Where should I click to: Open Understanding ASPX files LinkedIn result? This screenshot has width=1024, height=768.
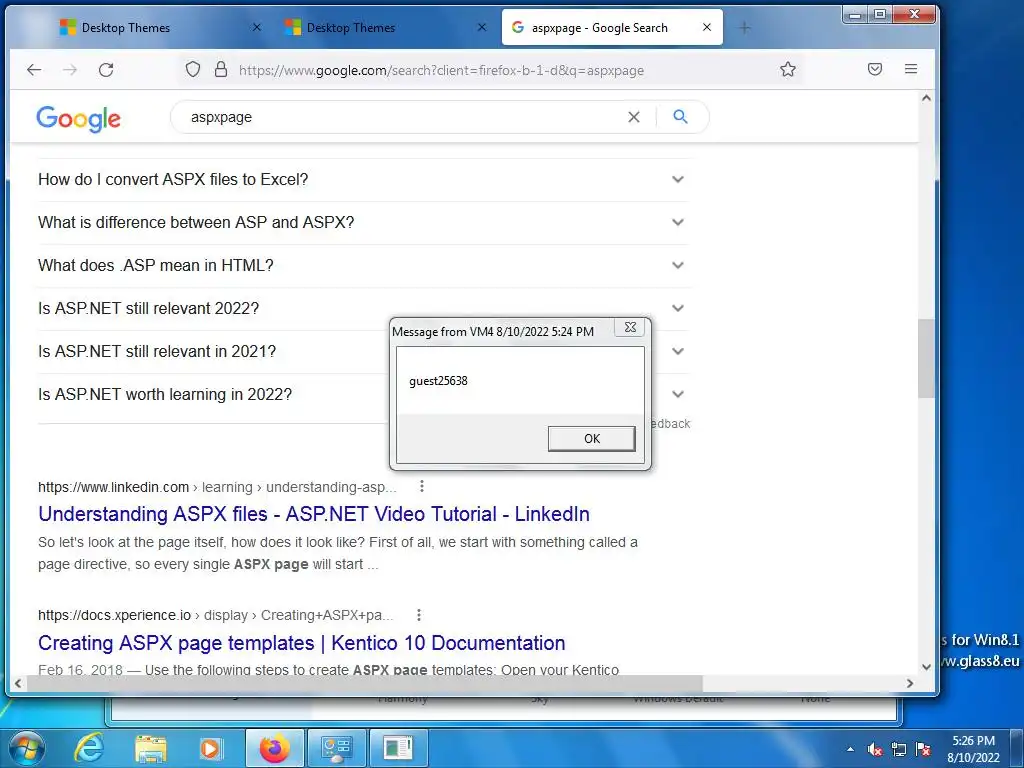[313, 514]
